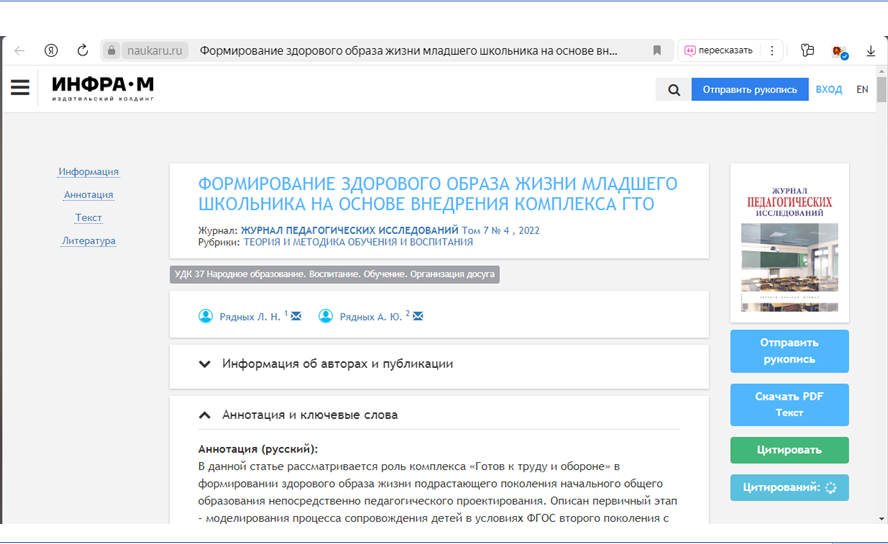The height and width of the screenshot is (544, 888).
Task: Reload the page with the refresh icon
Action: (82, 50)
